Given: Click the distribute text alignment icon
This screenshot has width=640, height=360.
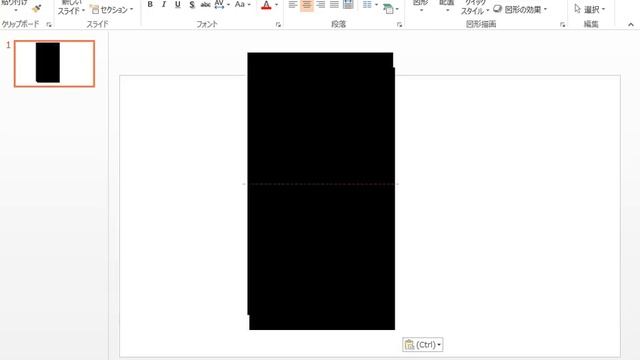Looking at the screenshot, I should (x=348, y=5).
